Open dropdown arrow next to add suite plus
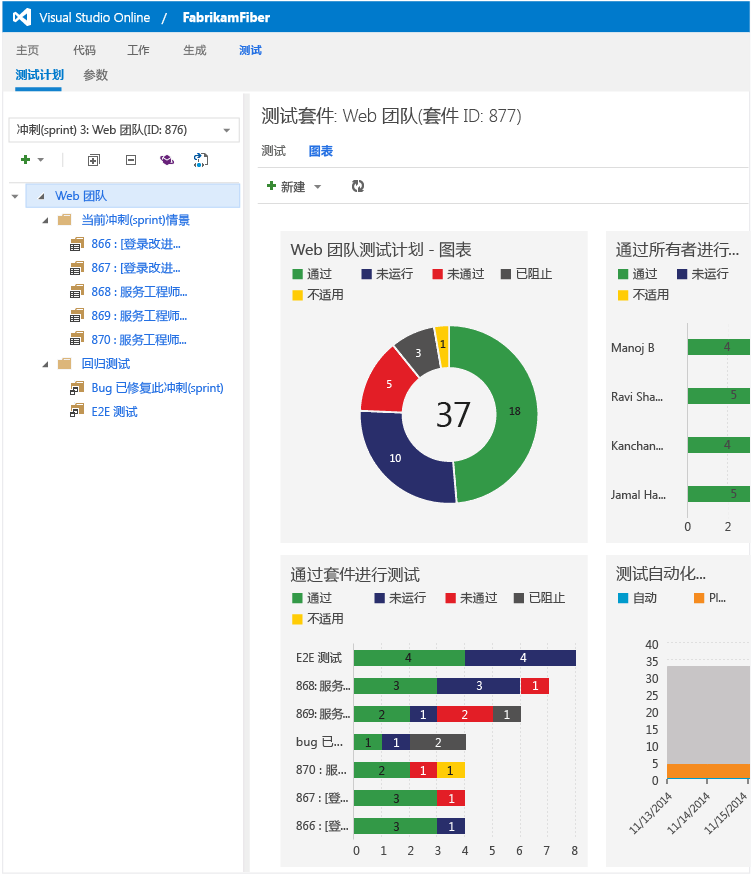The height and width of the screenshot is (875, 752). [41, 160]
